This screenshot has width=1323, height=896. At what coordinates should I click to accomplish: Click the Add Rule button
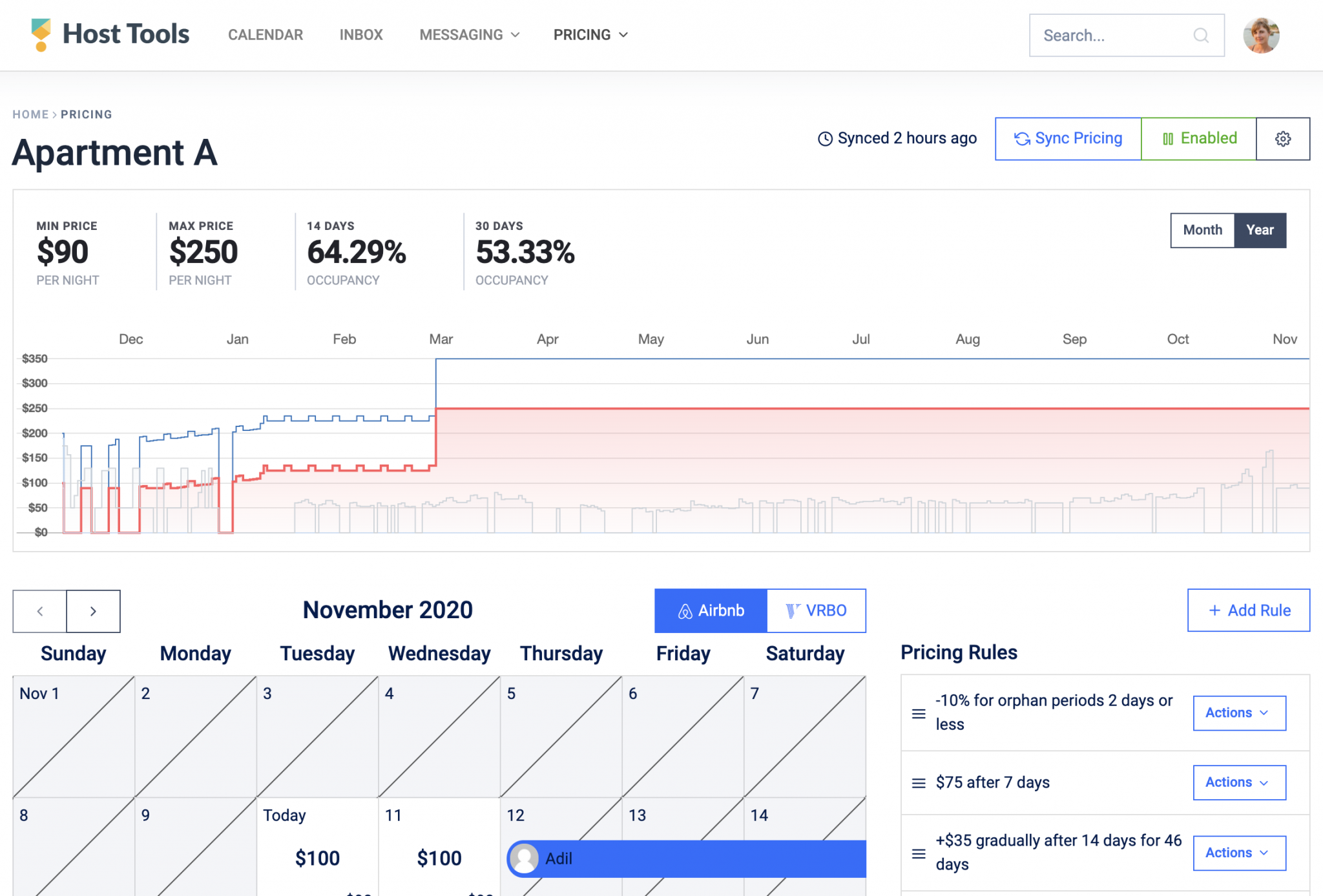[x=1247, y=610]
